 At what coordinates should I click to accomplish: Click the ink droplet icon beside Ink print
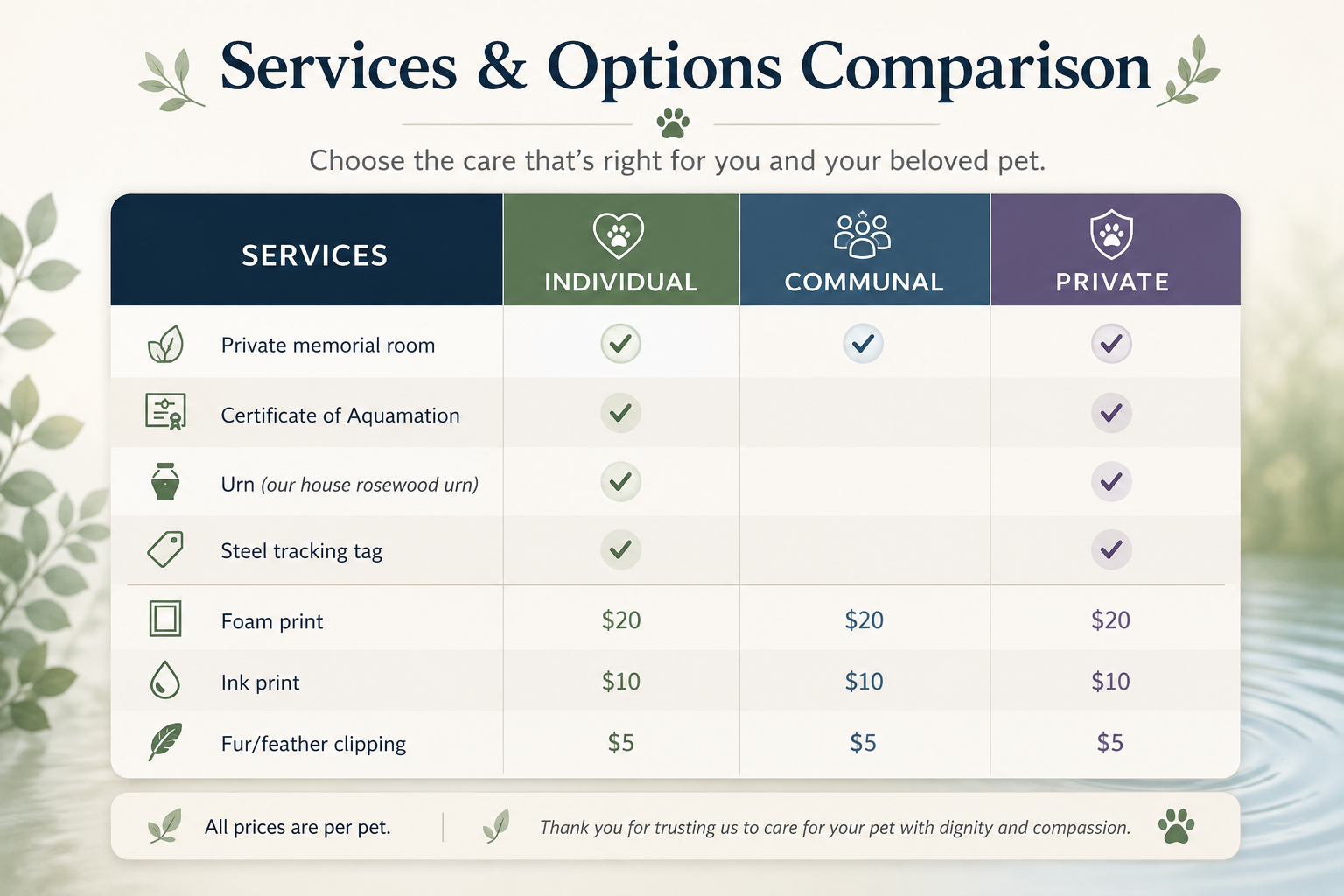click(x=165, y=679)
